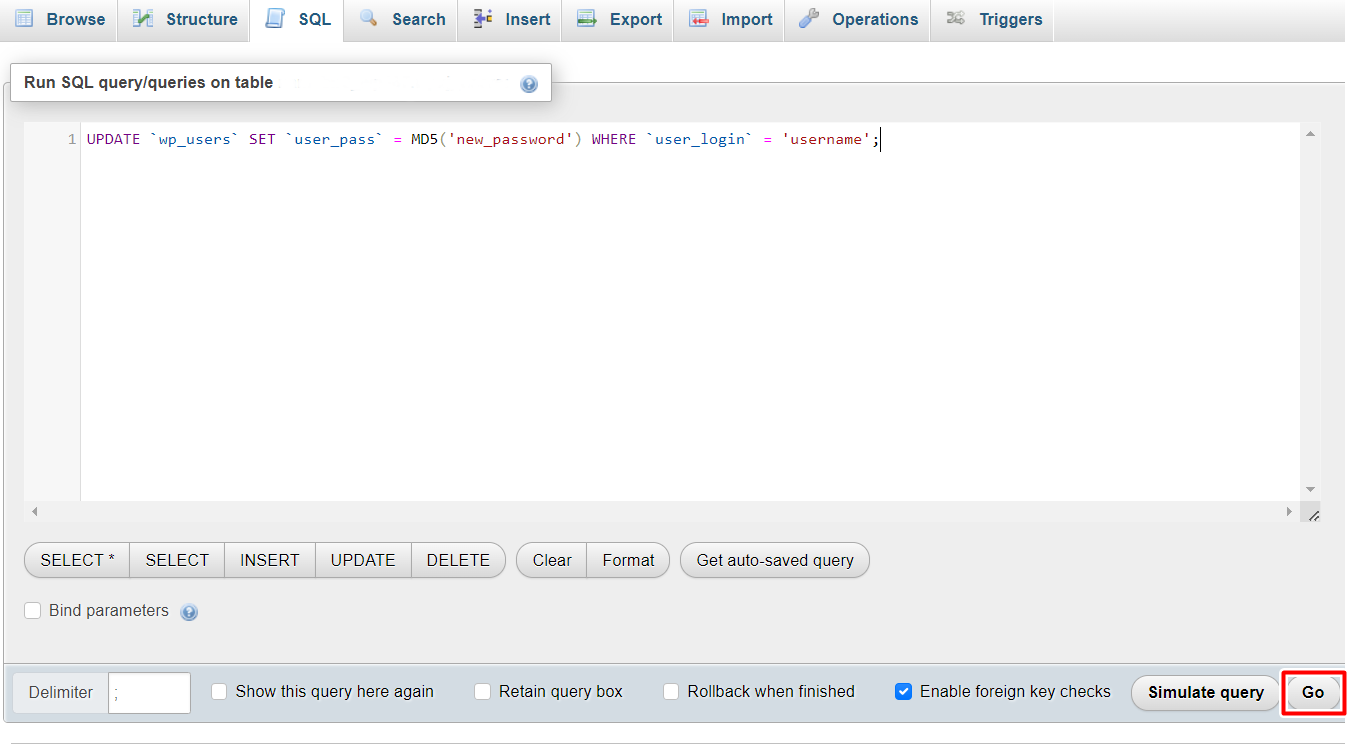
Task: Format the SQL query
Action: (x=628, y=560)
